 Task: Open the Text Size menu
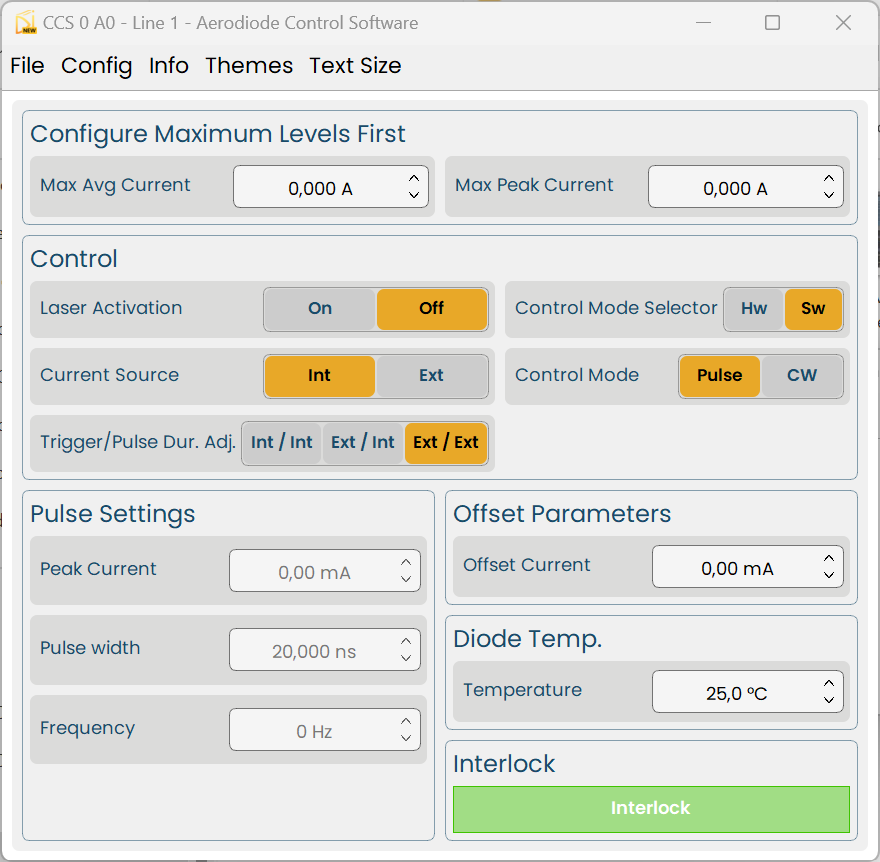click(x=355, y=66)
